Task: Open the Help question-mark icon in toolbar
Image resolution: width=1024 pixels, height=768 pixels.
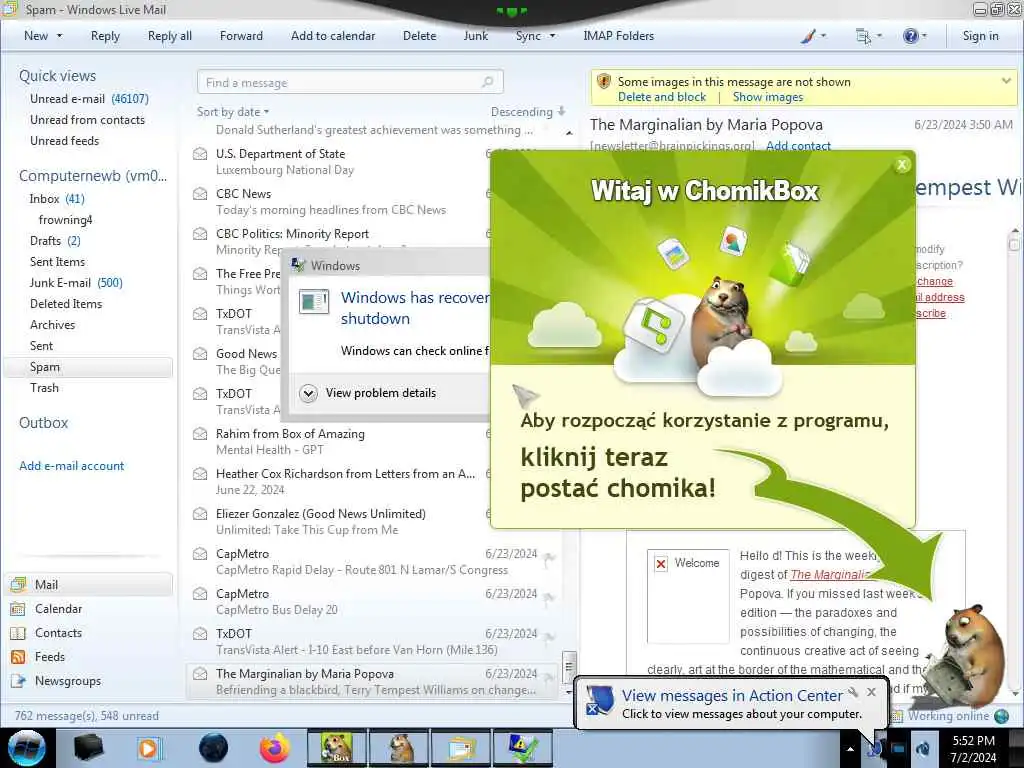Action: coord(910,36)
